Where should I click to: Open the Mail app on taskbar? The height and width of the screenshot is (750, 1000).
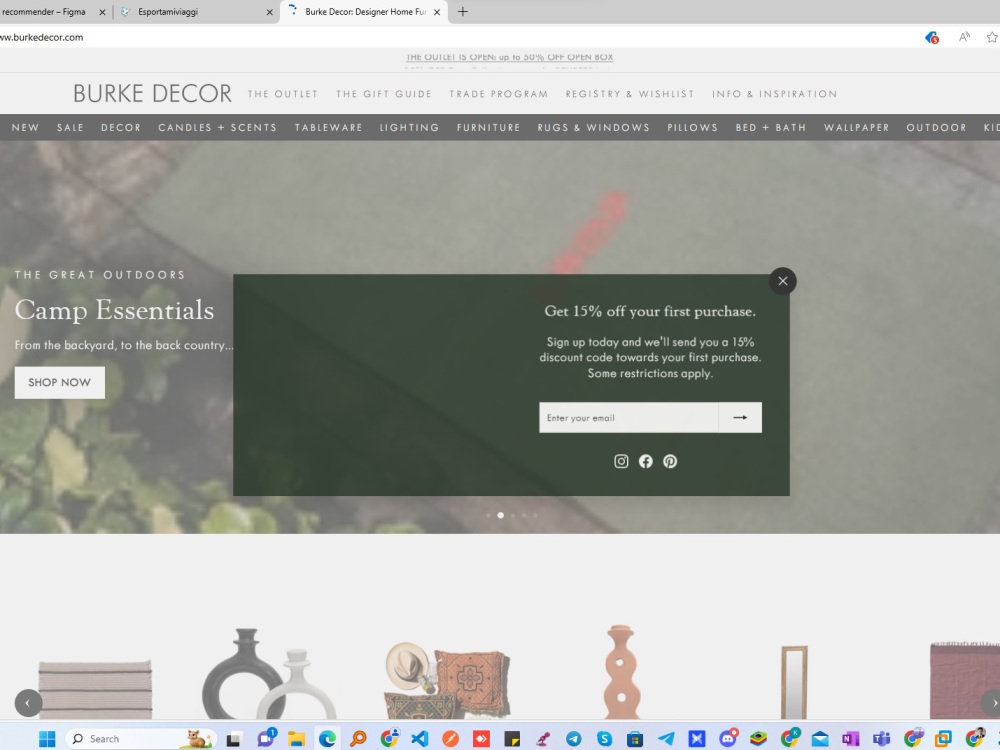point(820,739)
